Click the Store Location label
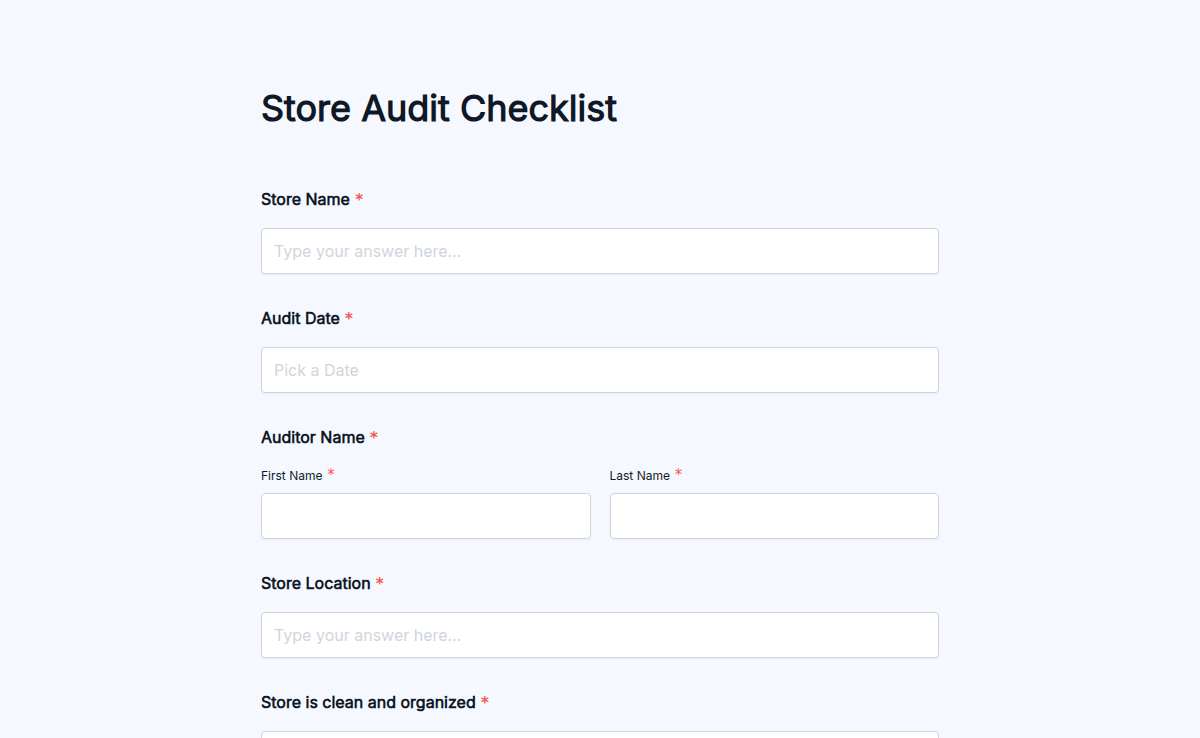 click(x=314, y=583)
